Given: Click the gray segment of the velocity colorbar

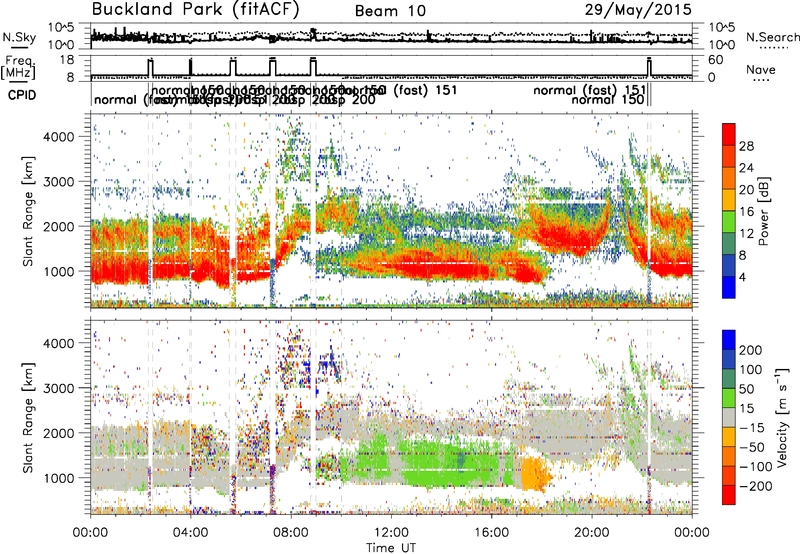Looking at the screenshot, I should pyautogui.click(x=729, y=417).
